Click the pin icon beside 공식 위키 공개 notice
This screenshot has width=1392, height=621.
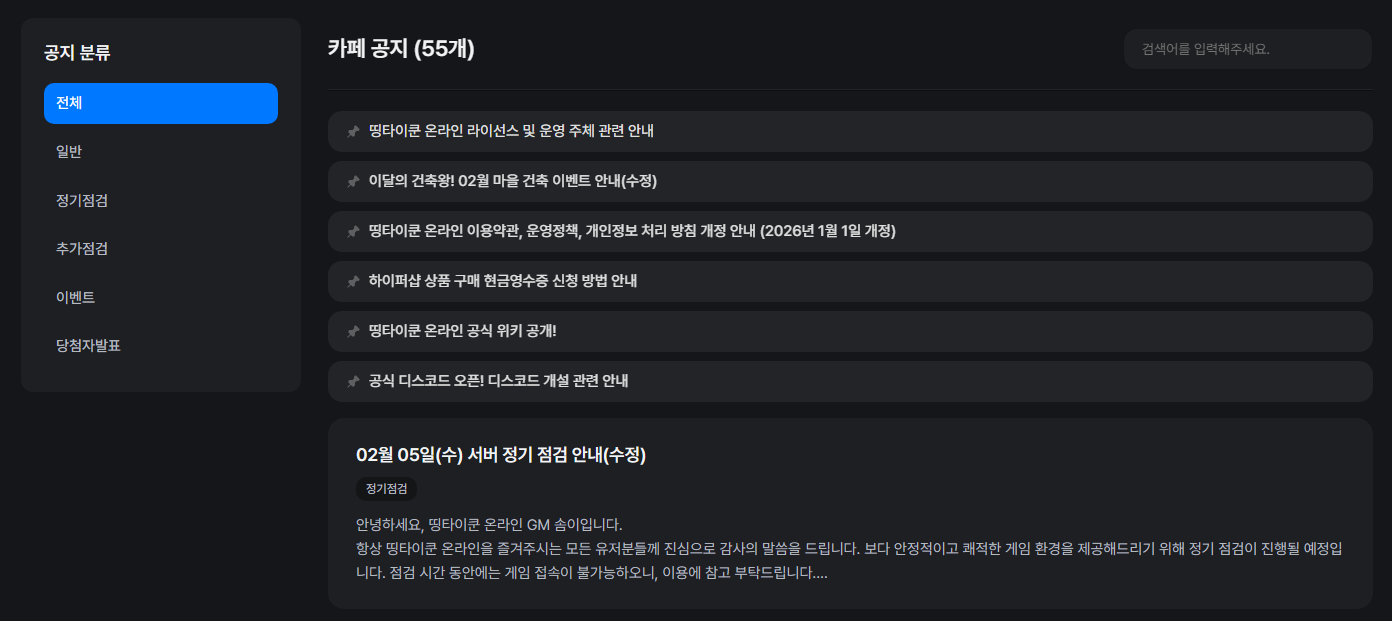pos(353,332)
